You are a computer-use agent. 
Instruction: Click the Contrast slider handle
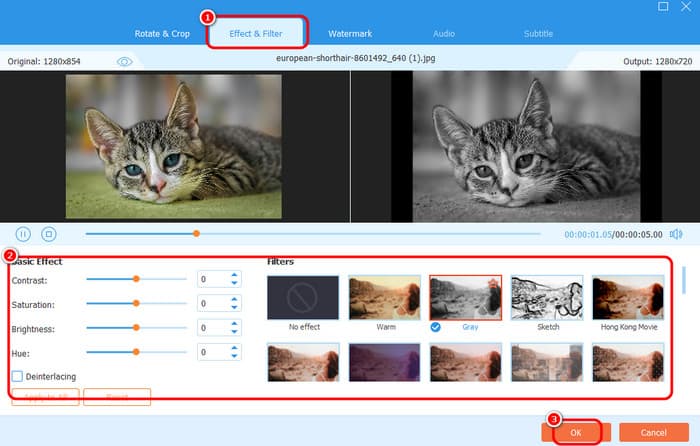(136, 279)
